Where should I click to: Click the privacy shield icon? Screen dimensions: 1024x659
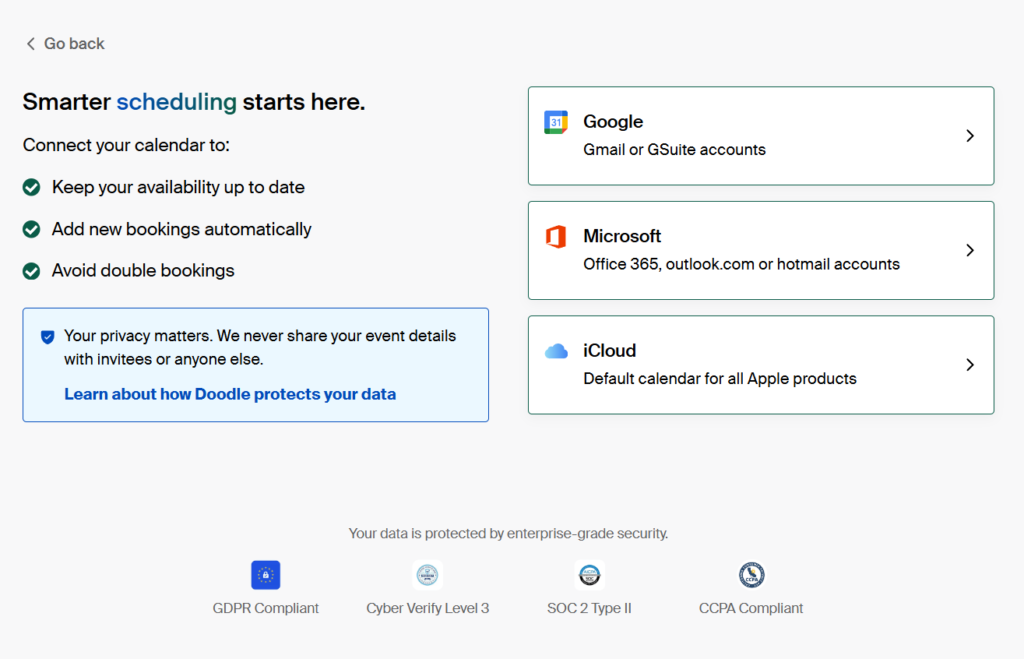47,337
